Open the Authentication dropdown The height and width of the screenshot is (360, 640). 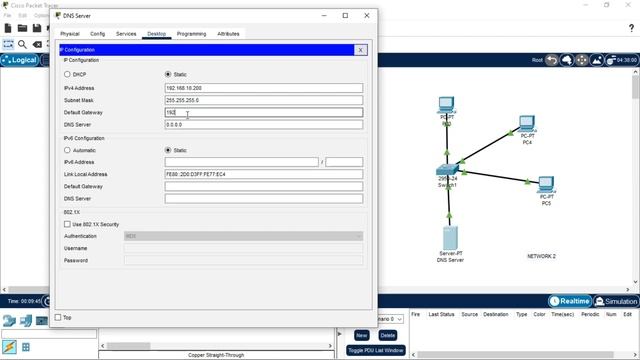[243, 236]
